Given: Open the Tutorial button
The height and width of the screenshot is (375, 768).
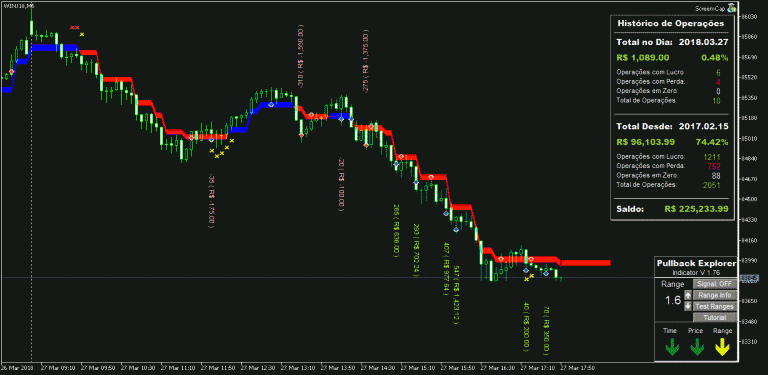Looking at the screenshot, I should click(715, 318).
